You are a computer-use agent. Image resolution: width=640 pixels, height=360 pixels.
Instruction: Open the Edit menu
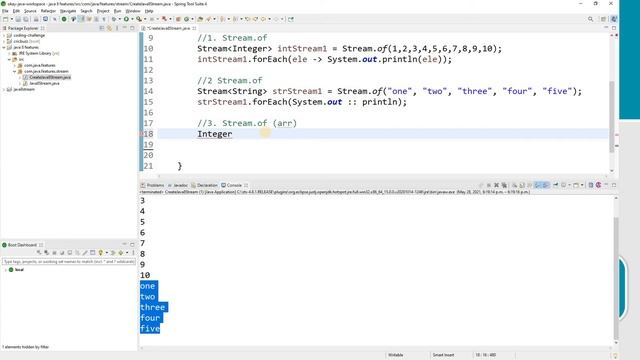[x=16, y=11]
